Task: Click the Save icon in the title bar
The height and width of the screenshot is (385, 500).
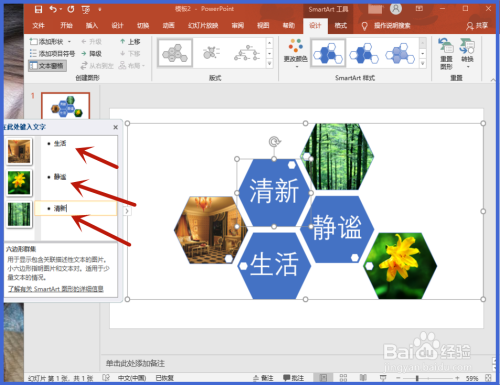Action: (x=38, y=9)
